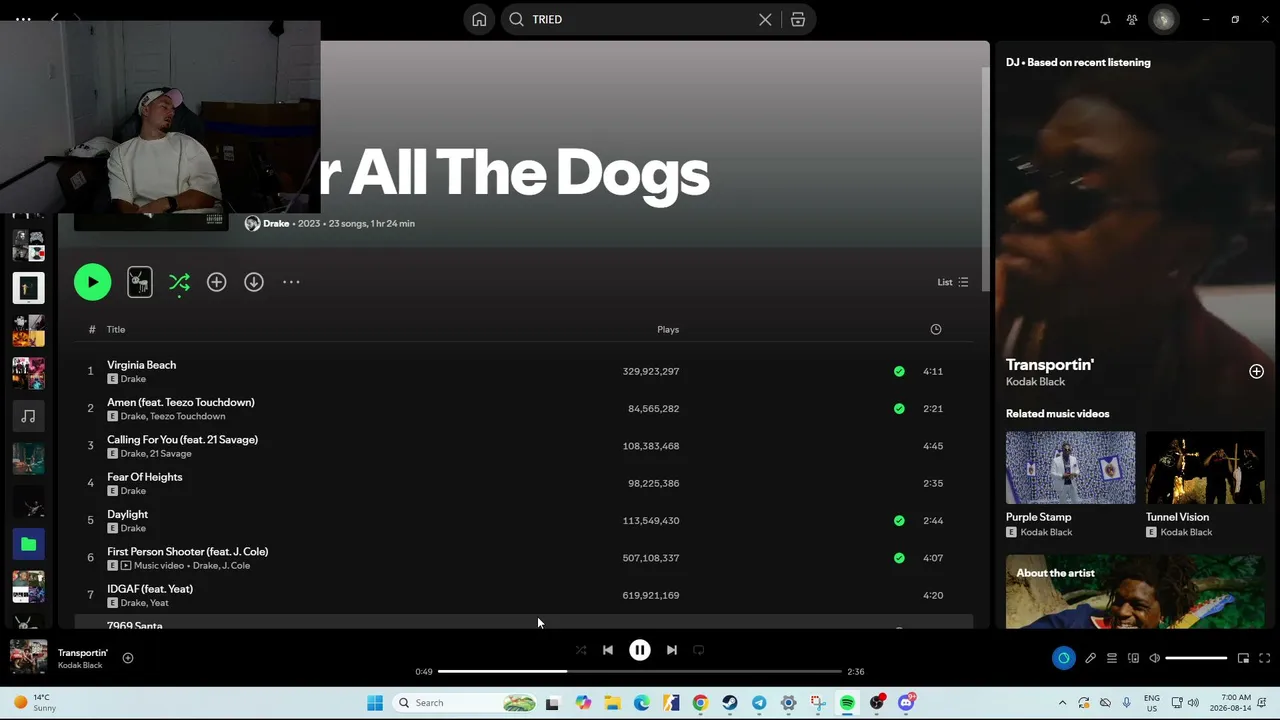Open J. Cole artist link in track 6
The width and height of the screenshot is (1280, 720).
click(x=236, y=566)
